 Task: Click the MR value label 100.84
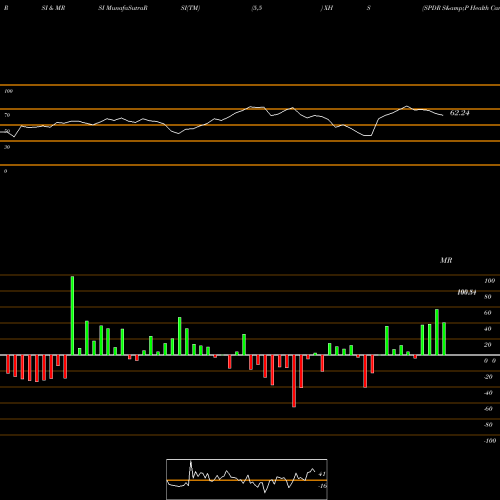[x=467, y=292]
